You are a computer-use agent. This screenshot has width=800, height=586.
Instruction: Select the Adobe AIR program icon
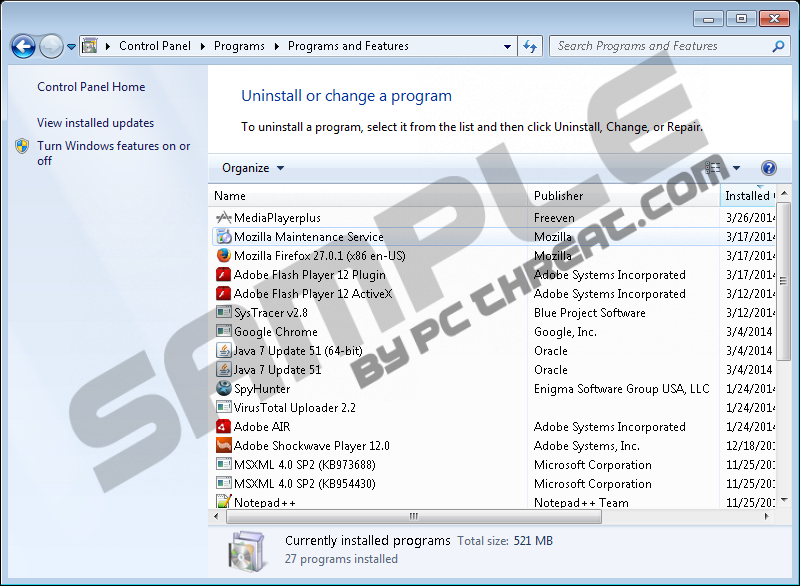point(224,427)
